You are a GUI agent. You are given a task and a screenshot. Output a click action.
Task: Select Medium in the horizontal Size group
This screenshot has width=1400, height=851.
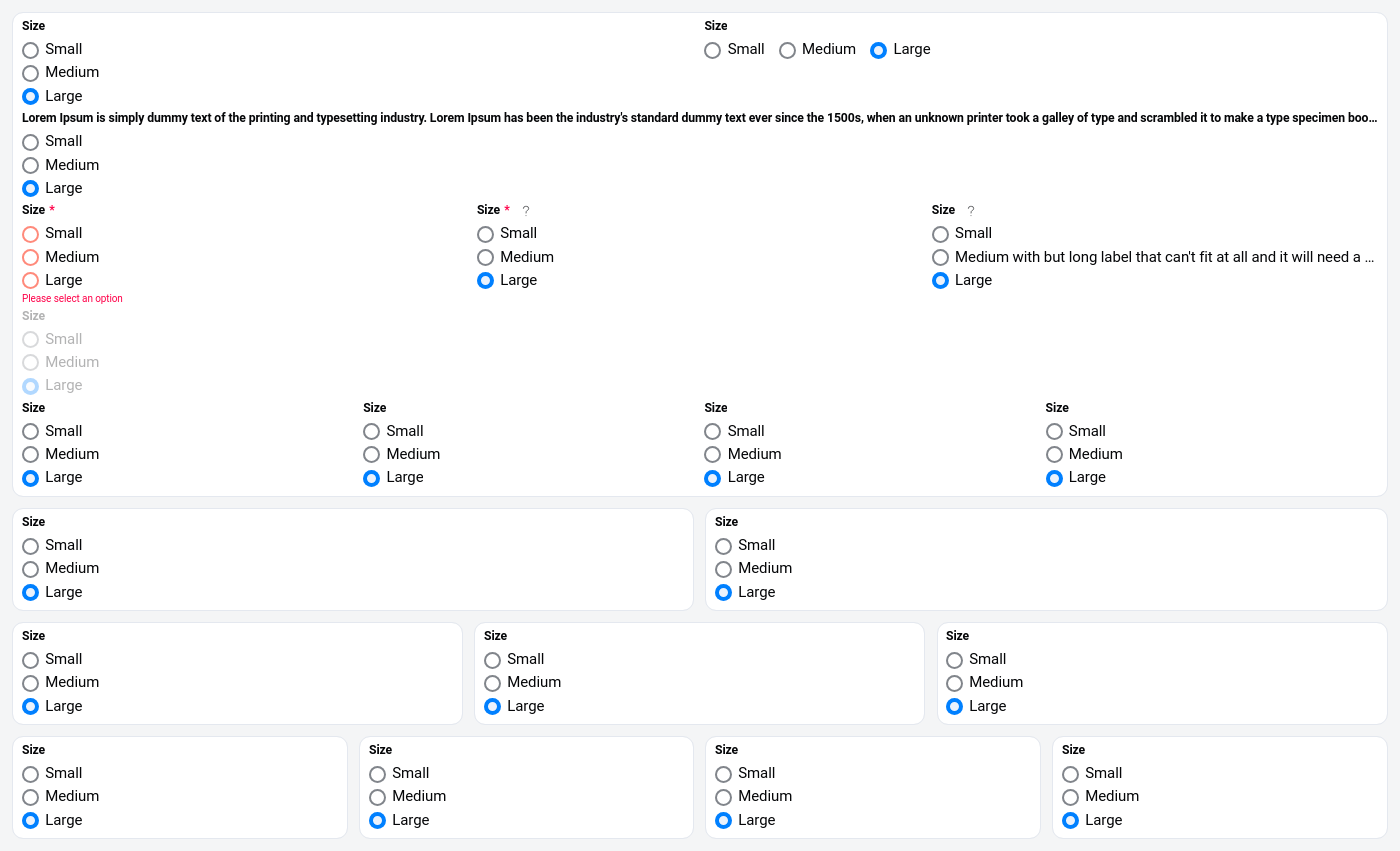point(788,50)
